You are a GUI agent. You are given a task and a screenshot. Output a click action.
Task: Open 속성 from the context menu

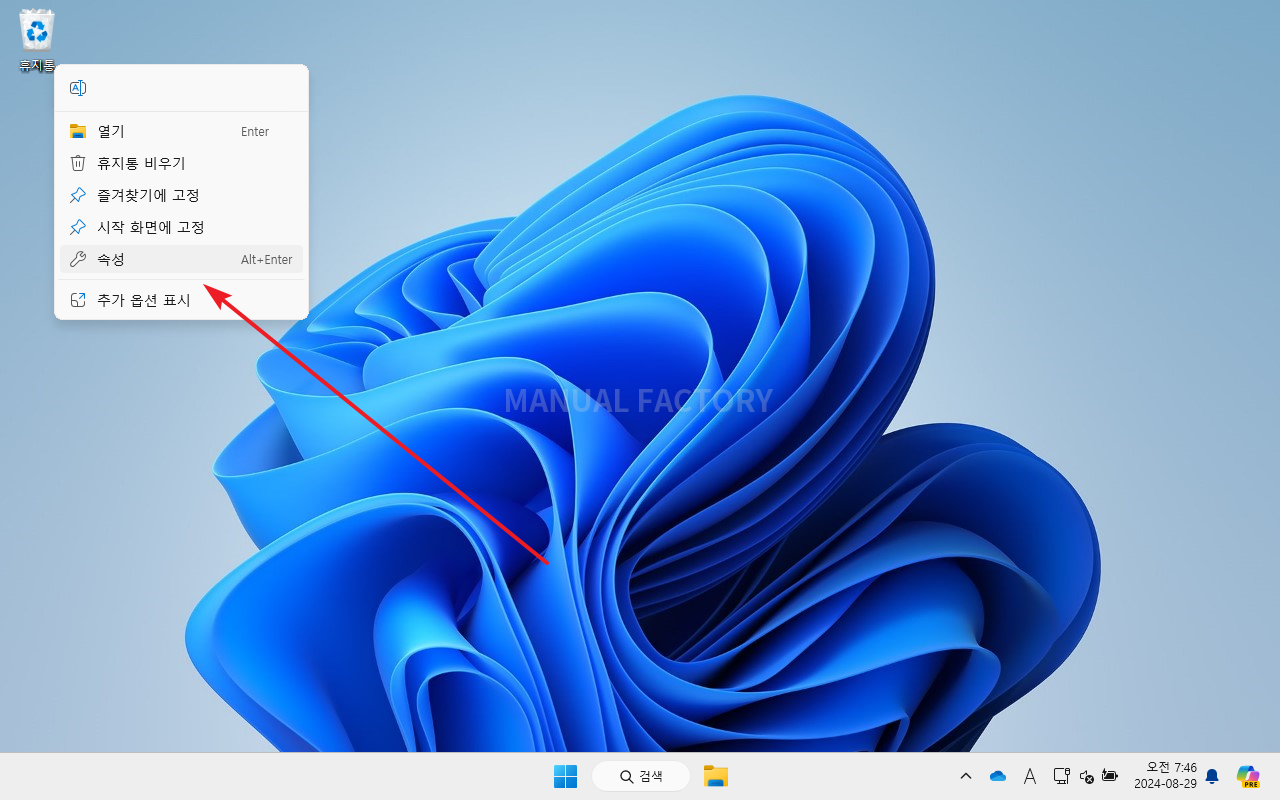[181, 259]
